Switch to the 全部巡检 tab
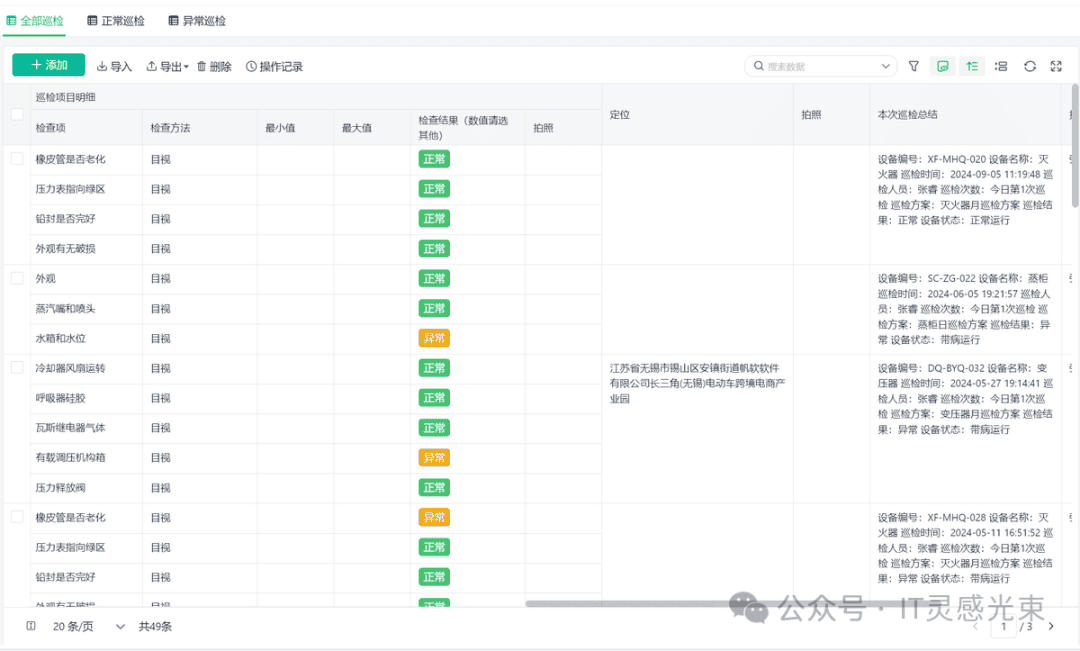Screen dimensions: 1080x651 click(35, 21)
